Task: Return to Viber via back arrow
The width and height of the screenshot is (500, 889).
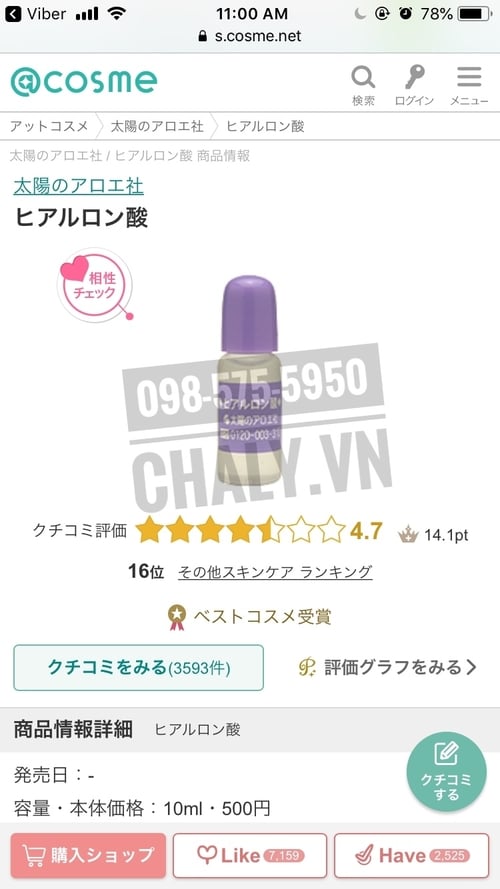Action: coord(12,14)
